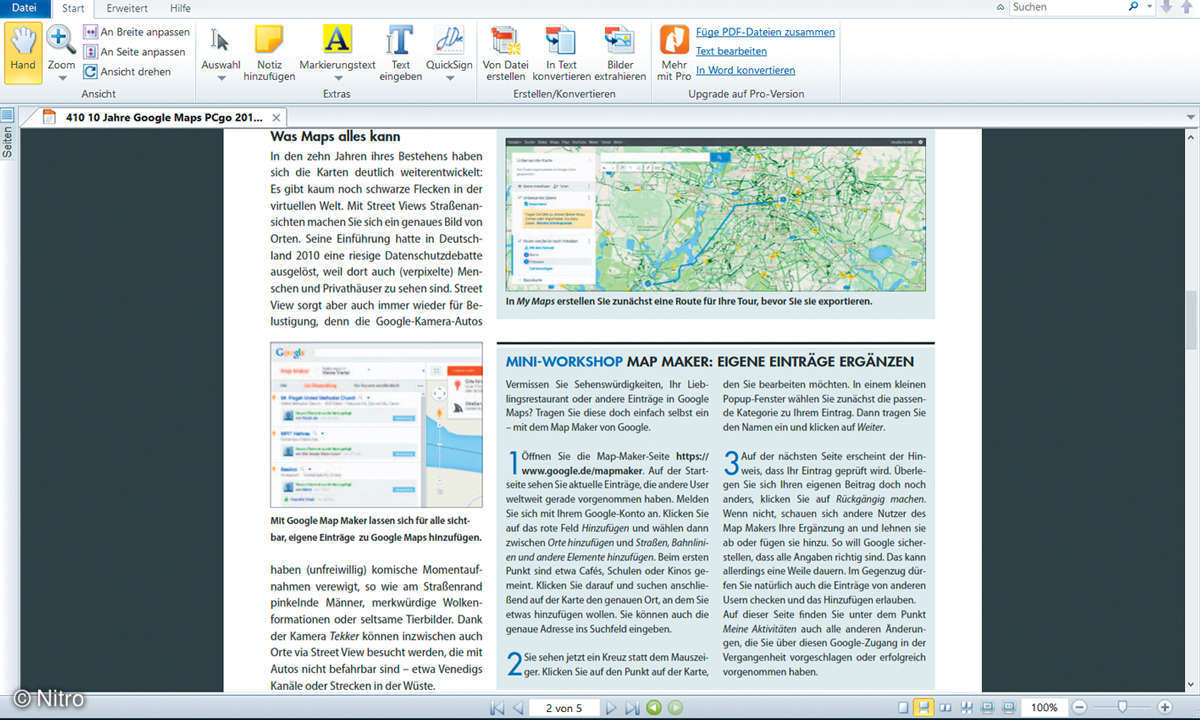The image size is (1200, 720).
Task: Click the Text bearbeiten link
Action: pyautogui.click(x=731, y=51)
